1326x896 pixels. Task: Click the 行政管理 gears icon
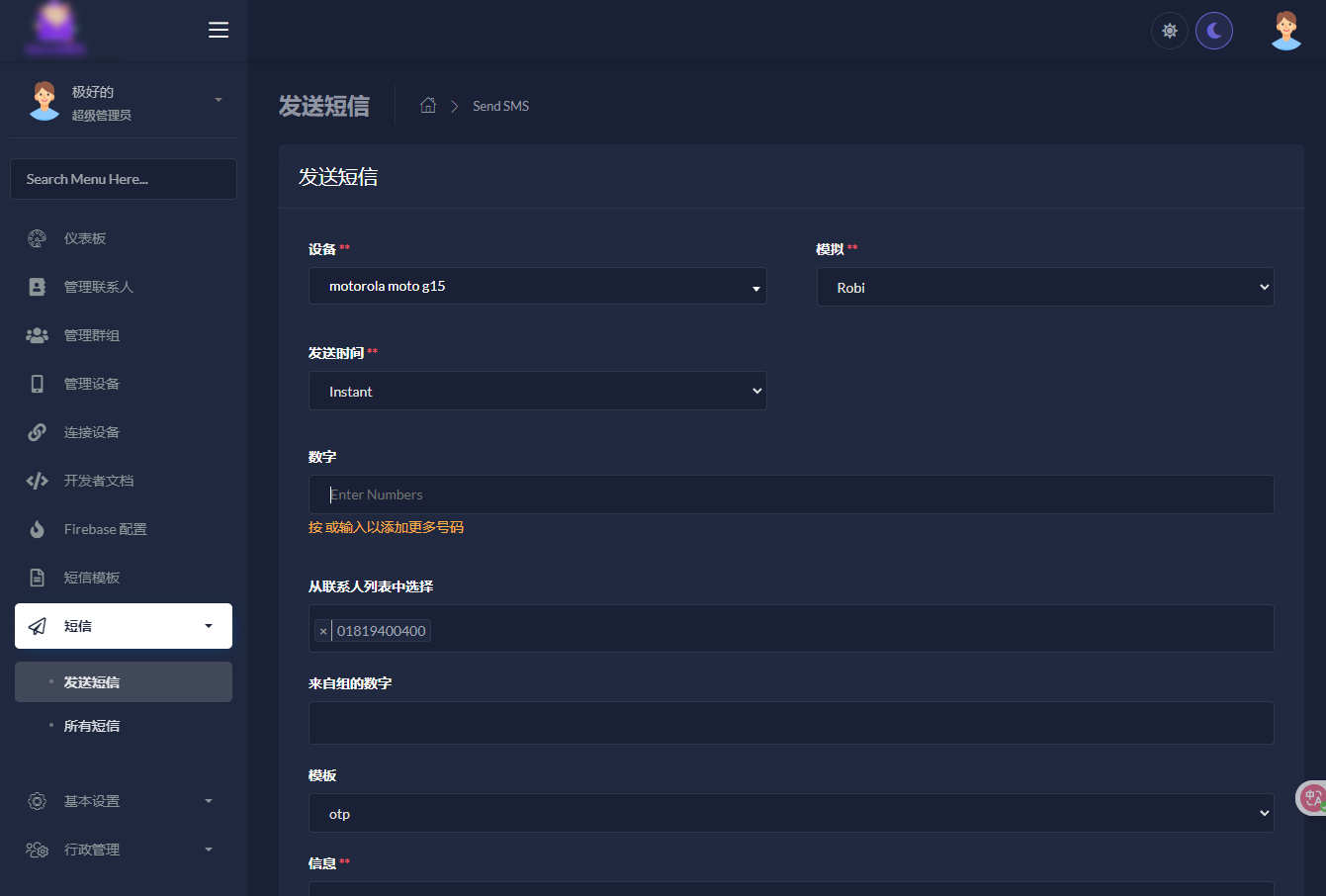(x=37, y=850)
